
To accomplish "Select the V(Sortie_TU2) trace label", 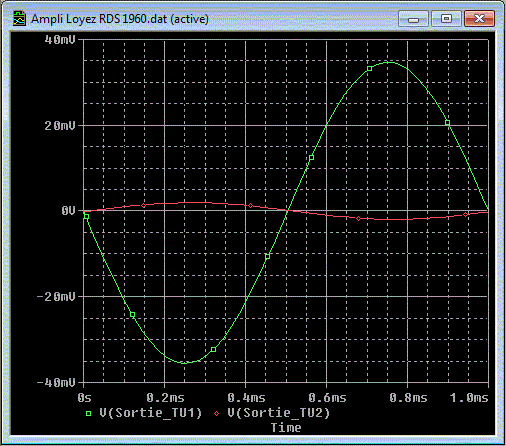I will (279, 413).
